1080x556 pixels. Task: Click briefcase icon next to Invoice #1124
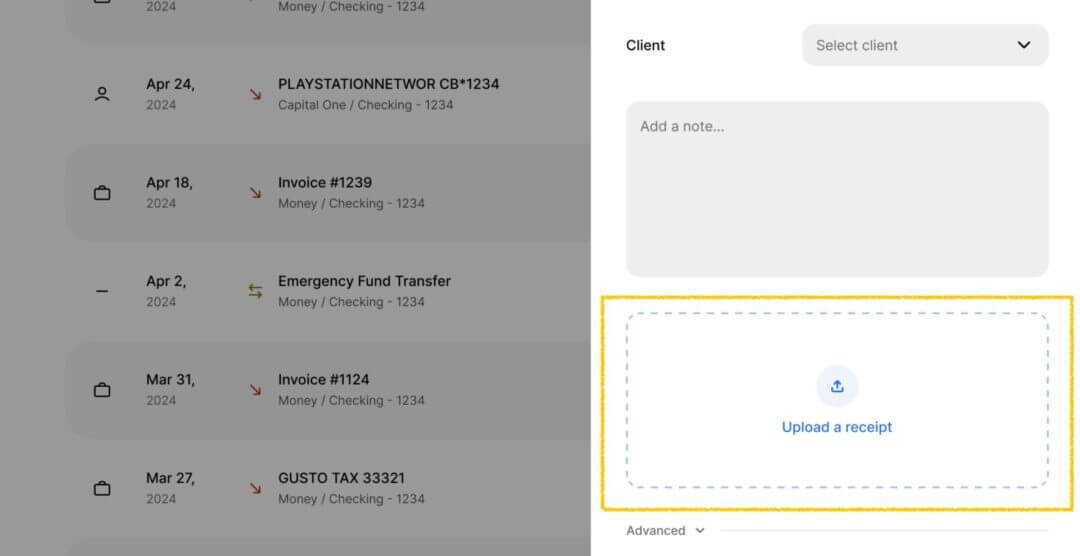102,390
